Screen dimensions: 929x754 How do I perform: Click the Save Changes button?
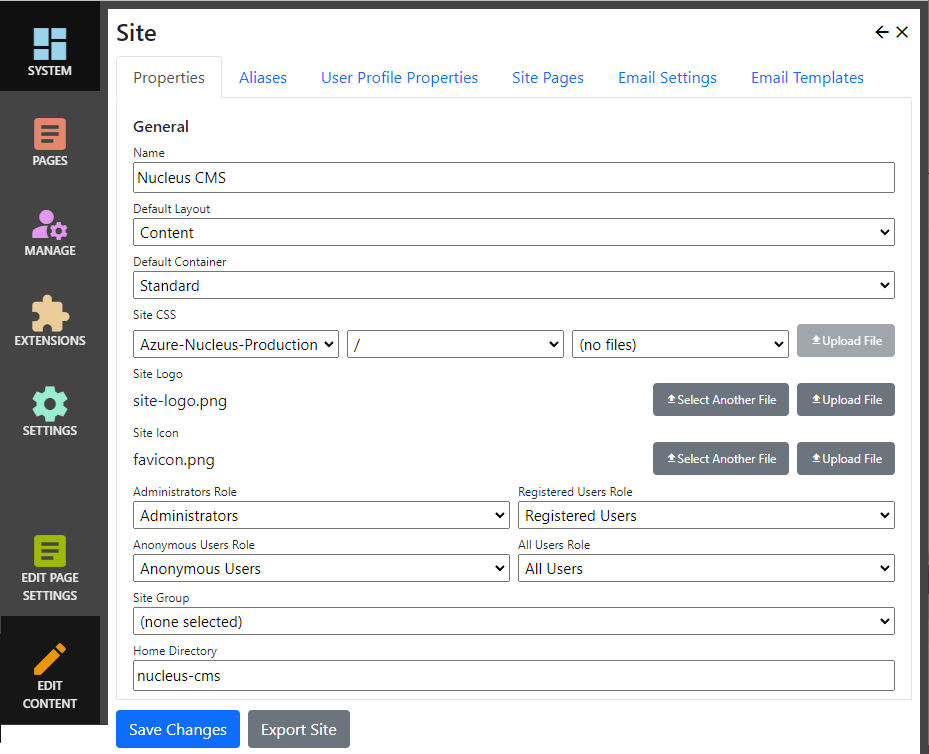(178, 730)
